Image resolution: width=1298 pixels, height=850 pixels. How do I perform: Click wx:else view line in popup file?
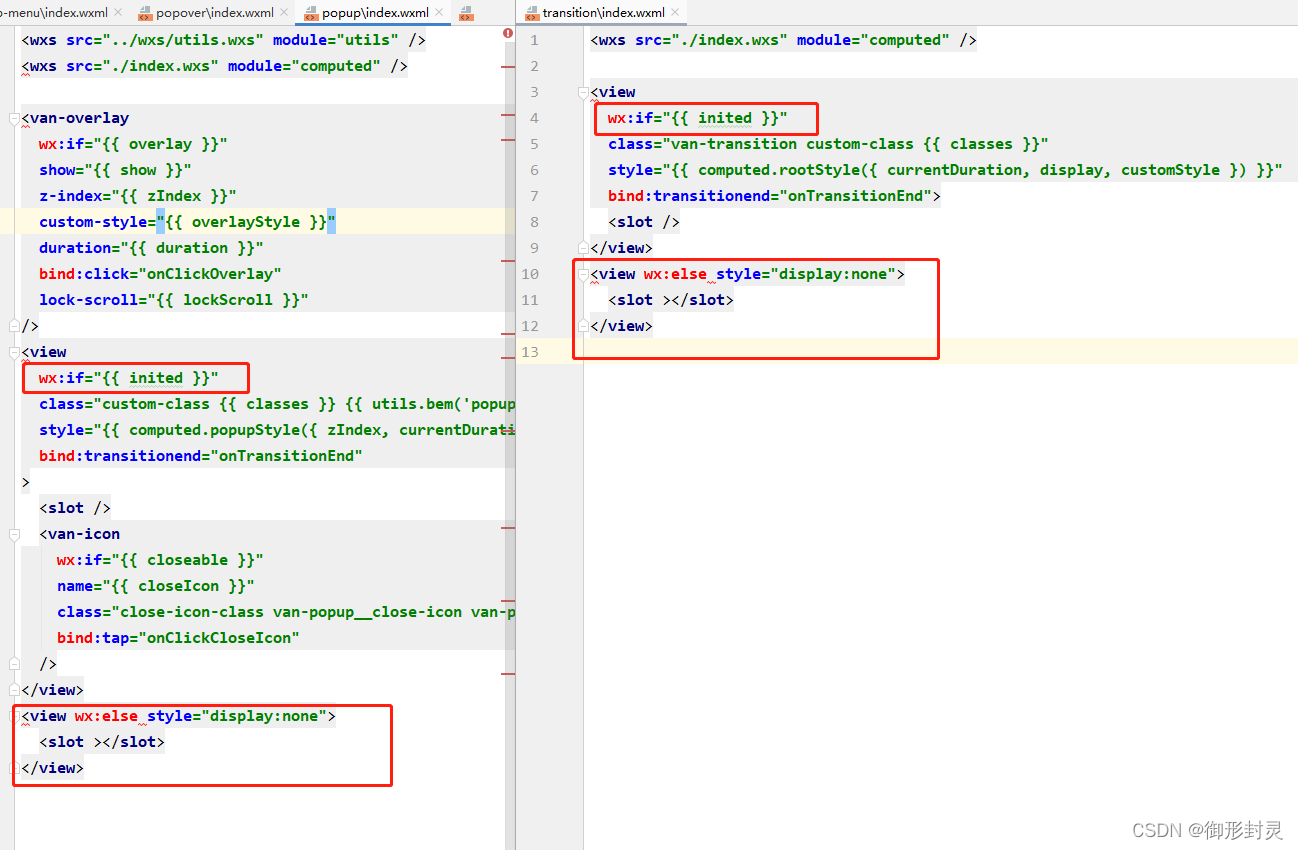click(x=179, y=716)
